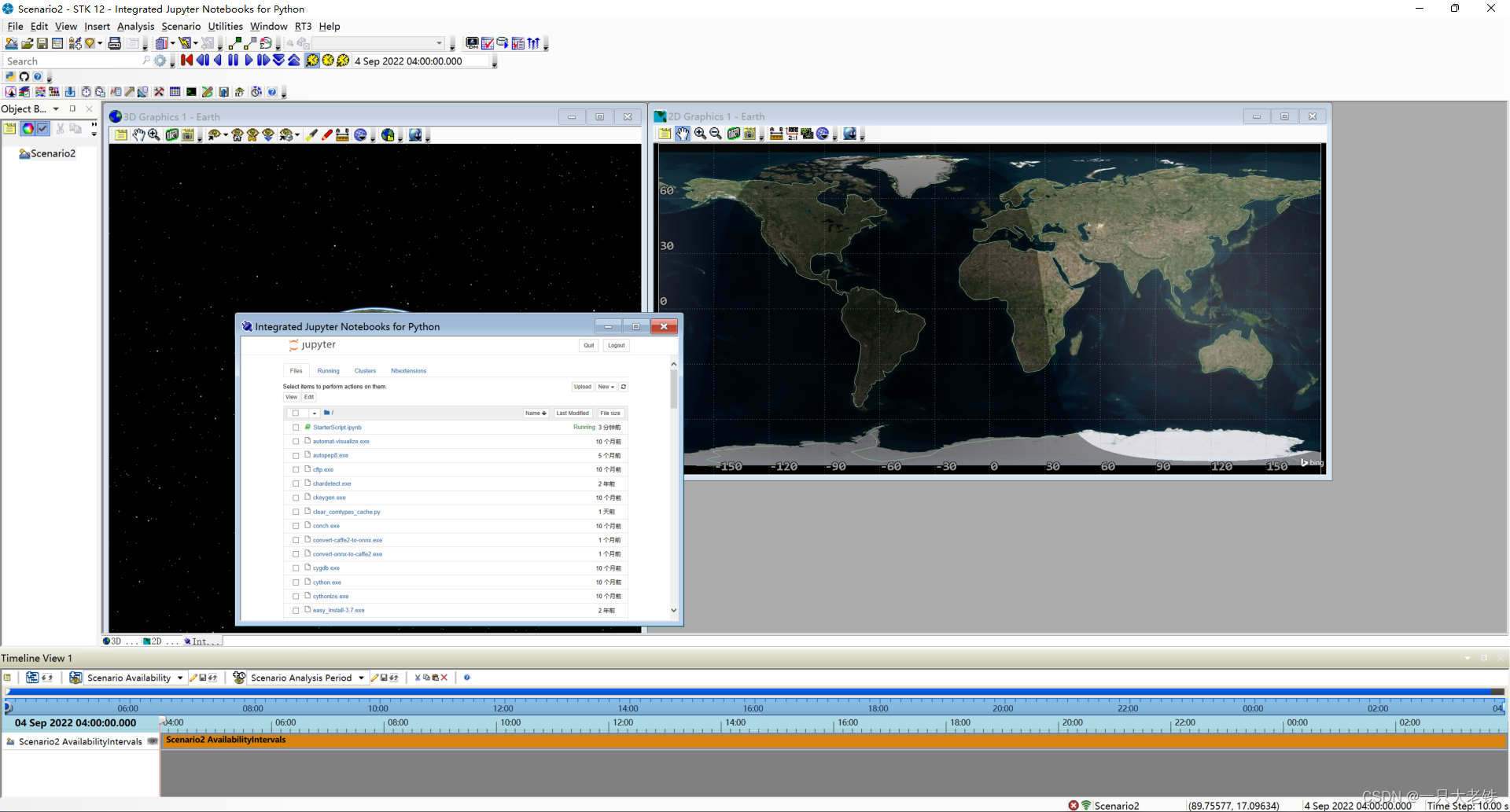Click the Search input field
1510x812 pixels.
coord(76,61)
